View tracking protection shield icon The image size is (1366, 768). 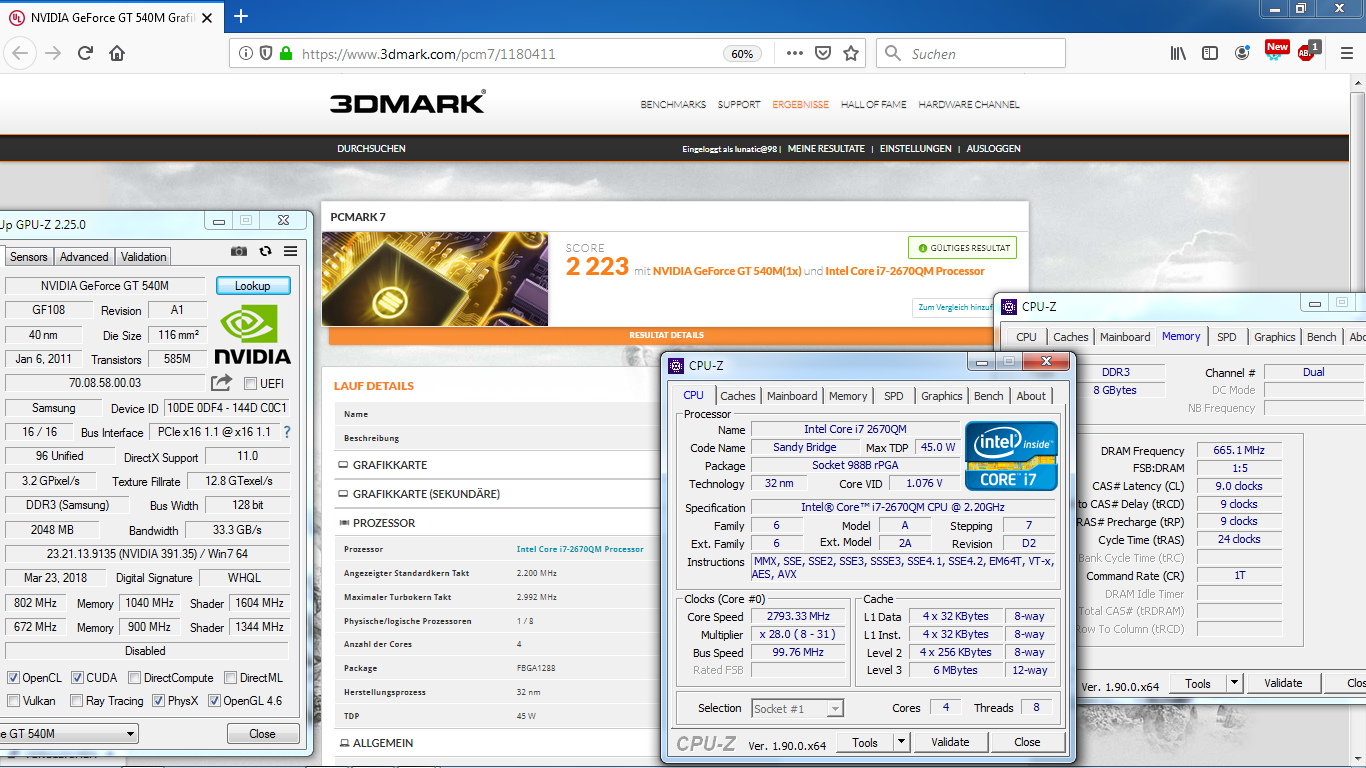[266, 54]
